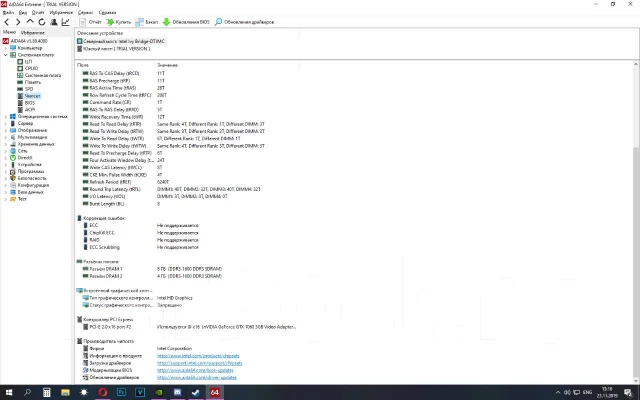Open the Сервис menu
Viewport: 640px width, 400px height.
click(x=85, y=13)
